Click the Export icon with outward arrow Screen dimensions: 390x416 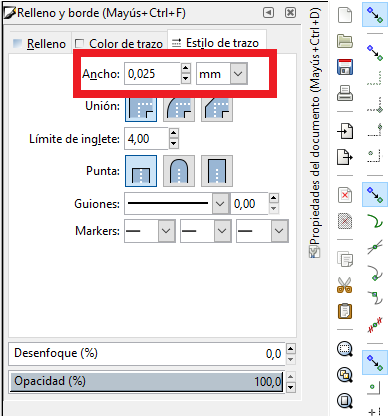pos(345,157)
